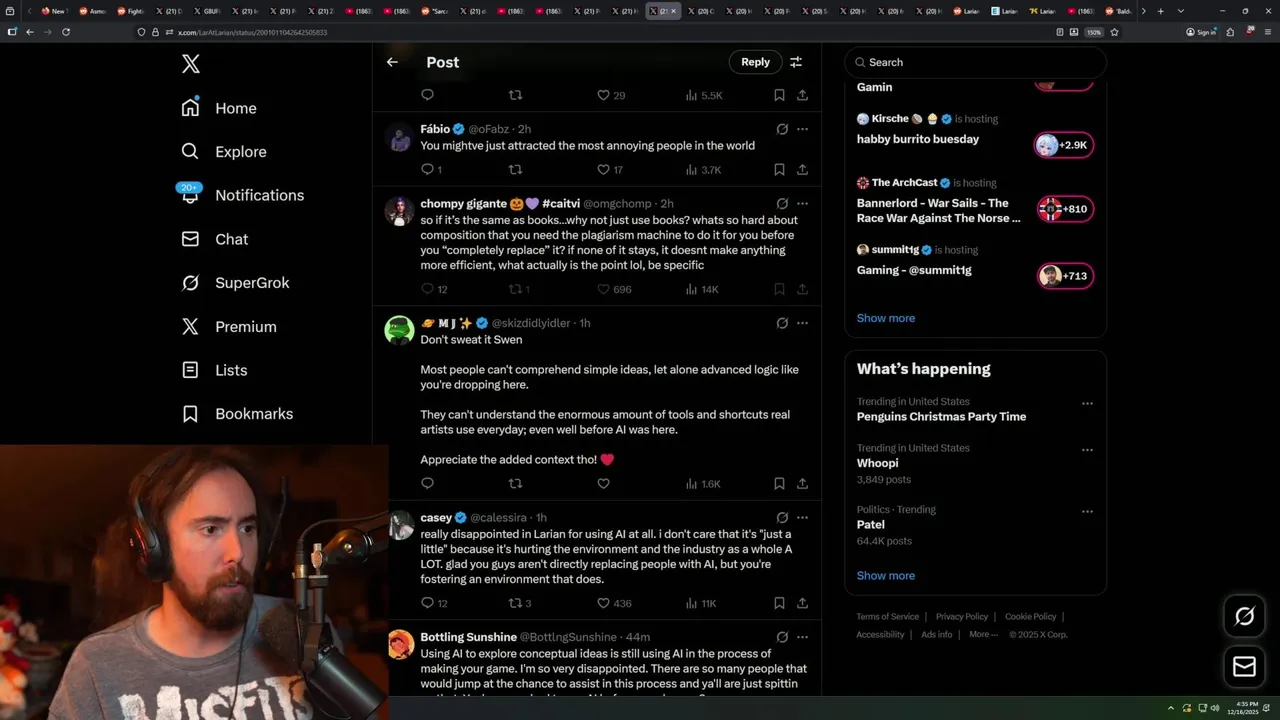Open Chat in the sidebar

(x=215, y=239)
